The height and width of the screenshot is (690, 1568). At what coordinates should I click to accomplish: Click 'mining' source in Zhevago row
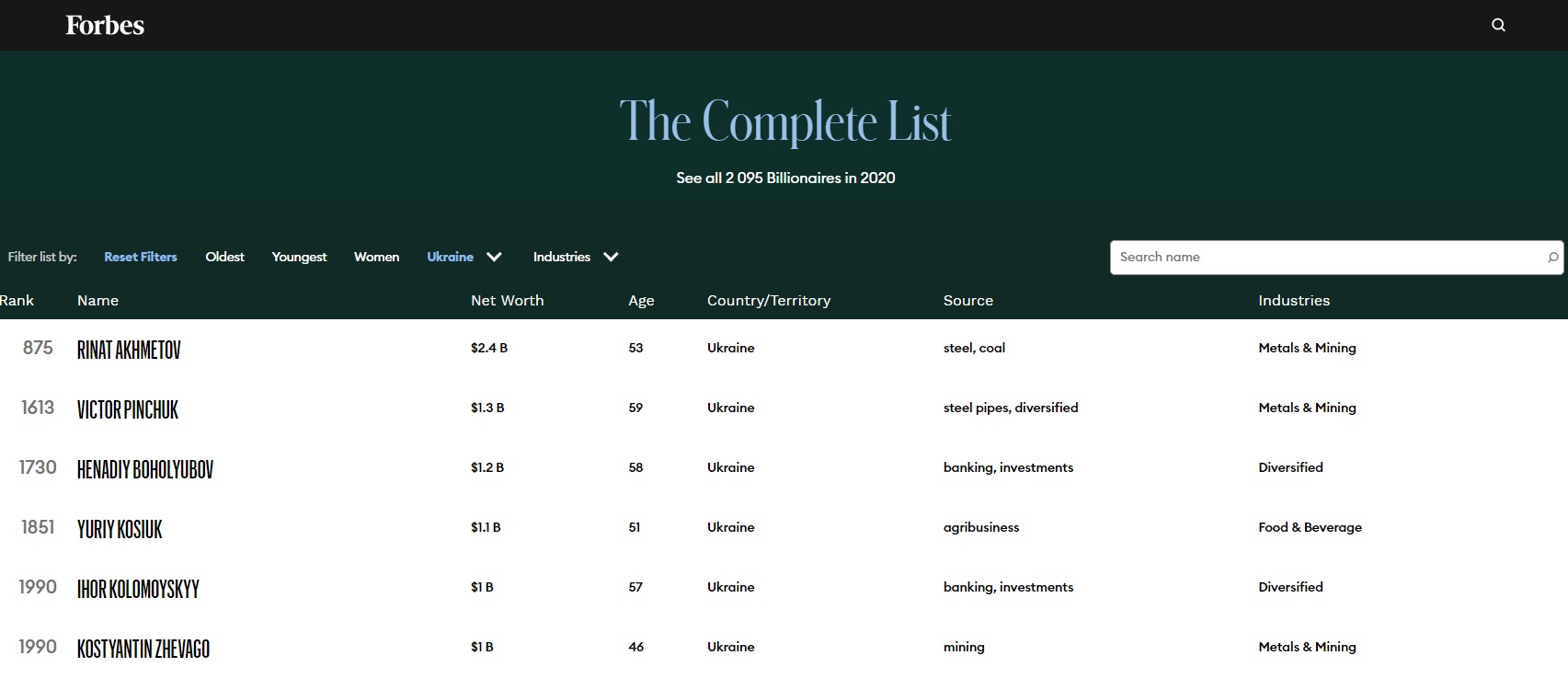coord(964,647)
